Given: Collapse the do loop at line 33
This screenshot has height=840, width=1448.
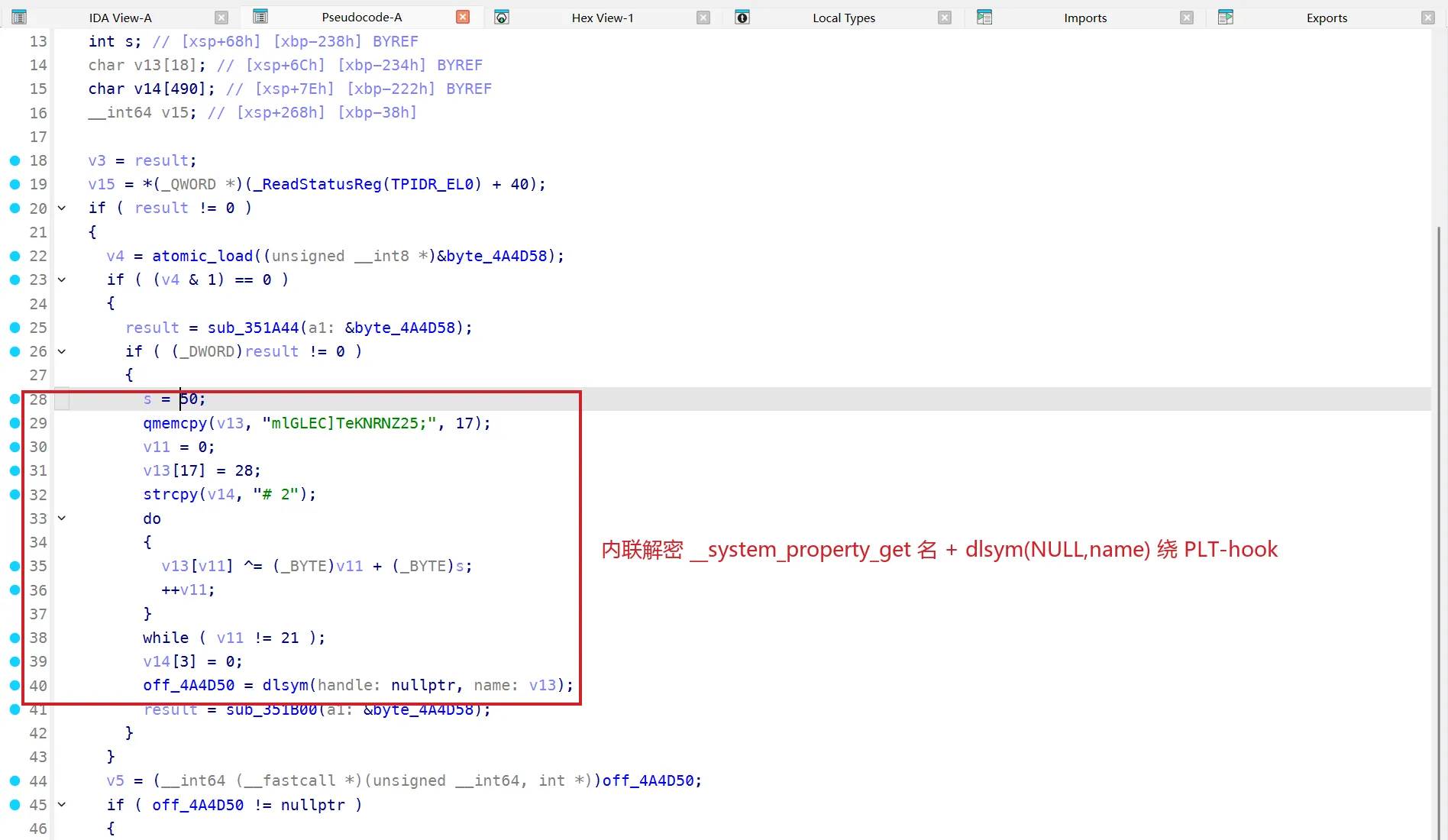Looking at the screenshot, I should point(62,519).
